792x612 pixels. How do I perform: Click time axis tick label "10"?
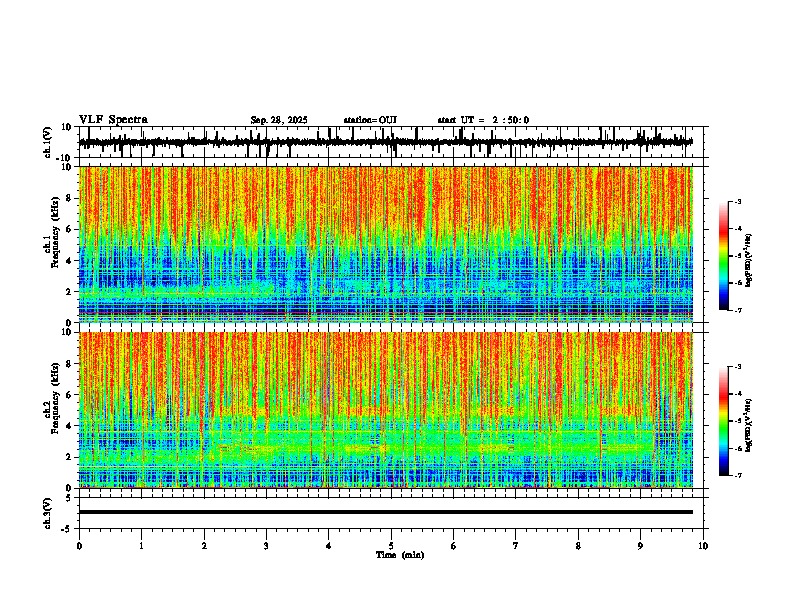point(703,546)
